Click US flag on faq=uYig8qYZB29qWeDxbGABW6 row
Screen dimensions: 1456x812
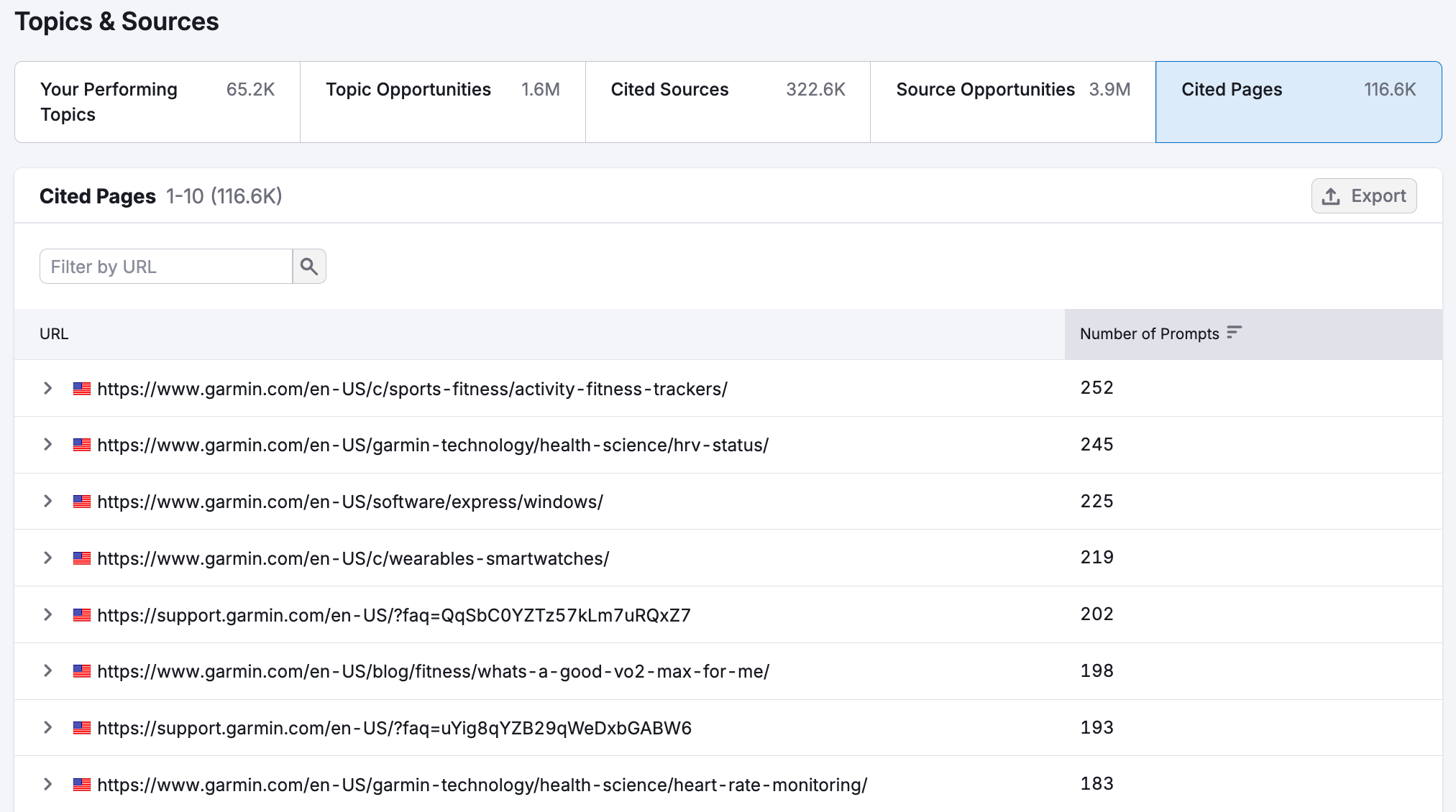pyautogui.click(x=82, y=728)
